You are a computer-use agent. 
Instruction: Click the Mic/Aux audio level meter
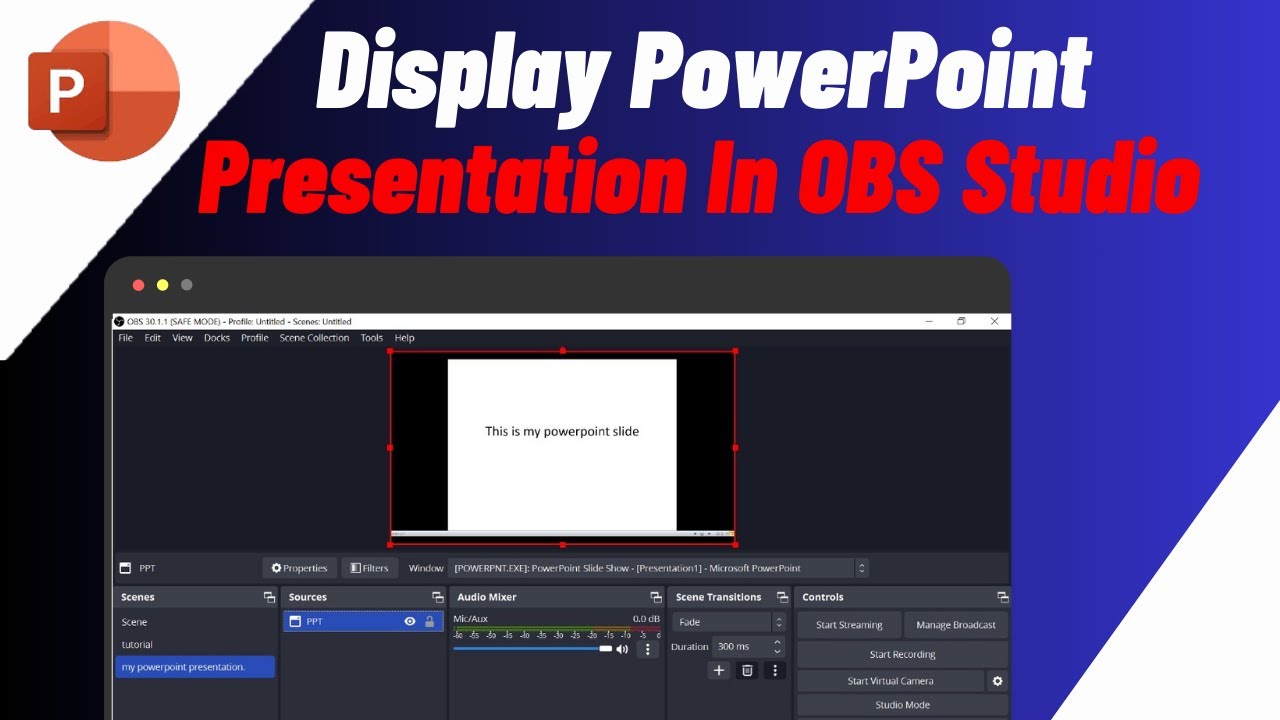tap(556, 630)
